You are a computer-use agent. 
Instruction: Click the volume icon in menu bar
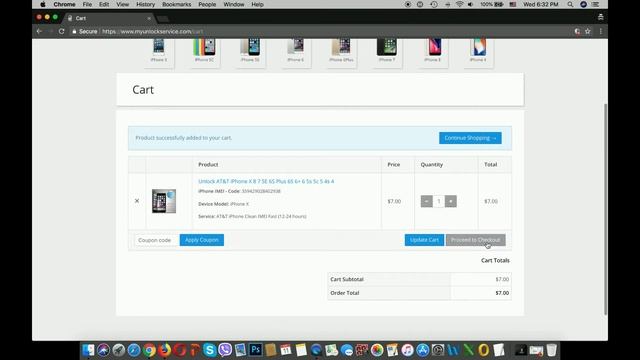pyautogui.click(x=471, y=4)
